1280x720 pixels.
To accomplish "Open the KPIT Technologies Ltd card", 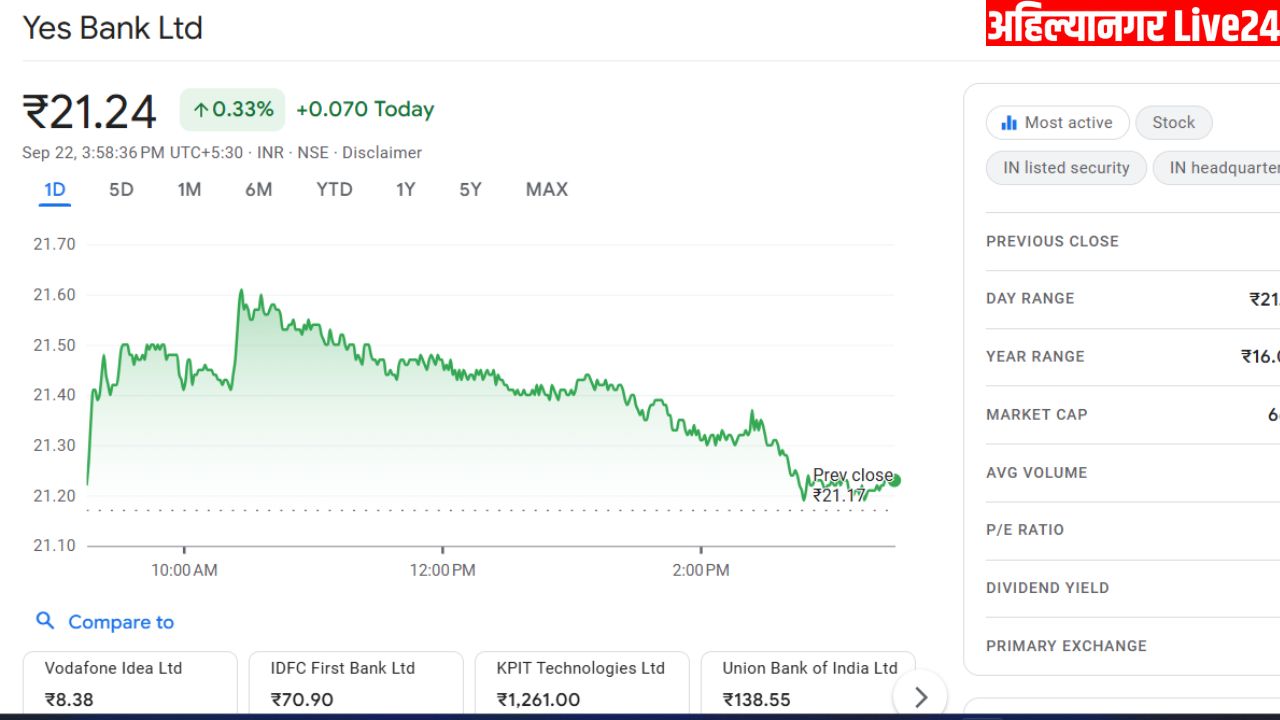I will pyautogui.click(x=582, y=685).
